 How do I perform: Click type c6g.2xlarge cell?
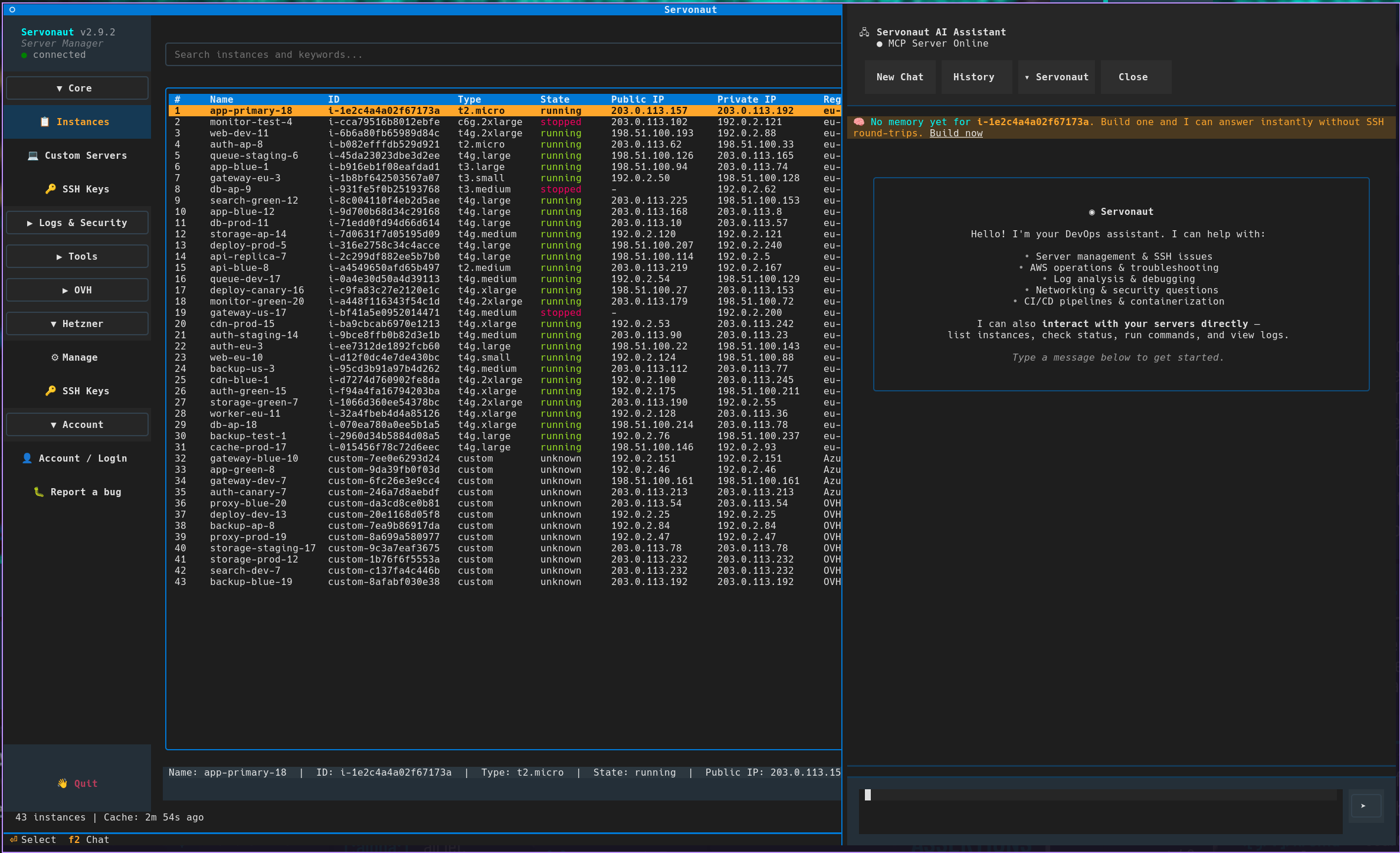(490, 122)
